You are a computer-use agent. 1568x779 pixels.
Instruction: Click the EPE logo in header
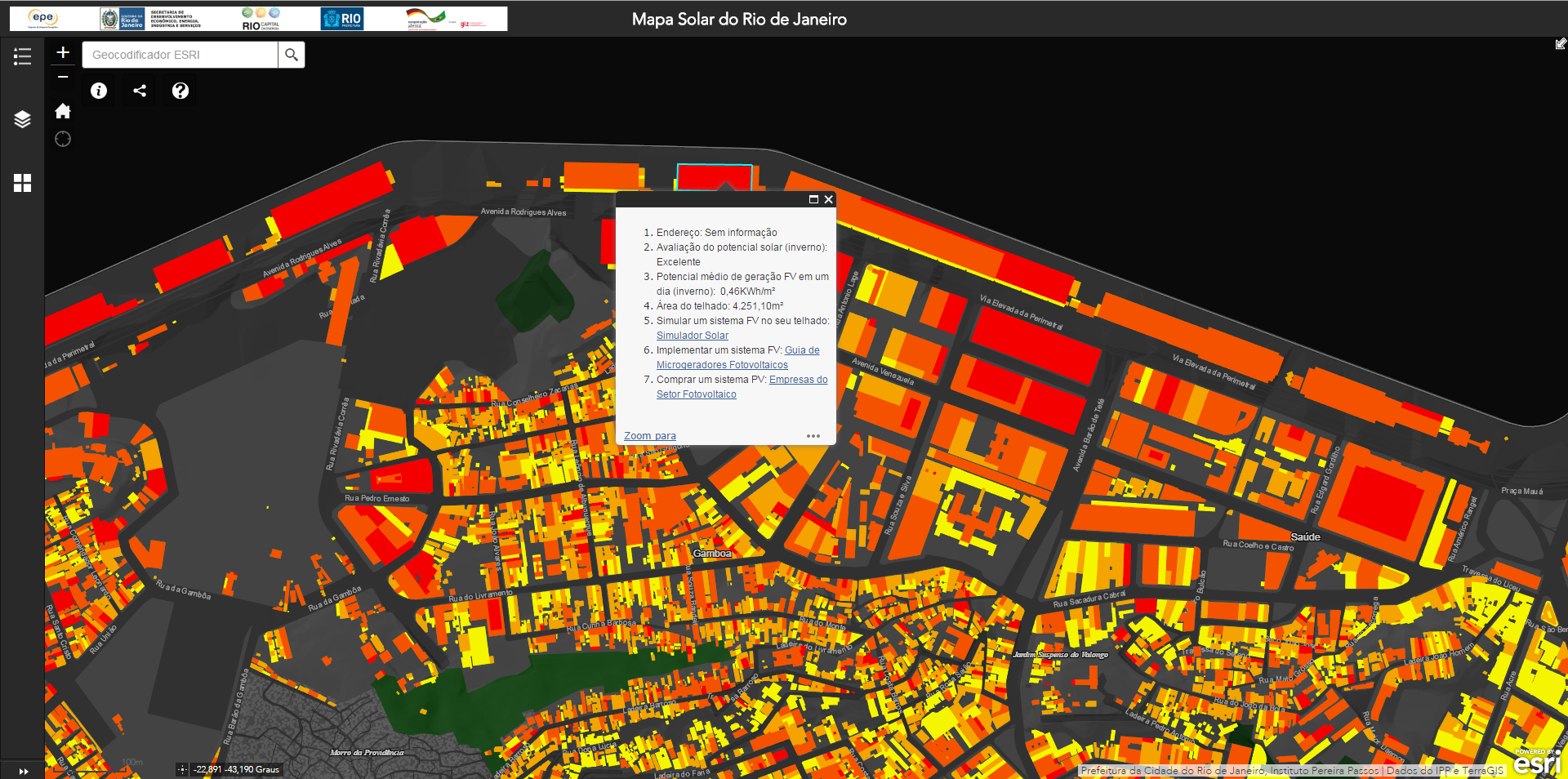pyautogui.click(x=42, y=18)
